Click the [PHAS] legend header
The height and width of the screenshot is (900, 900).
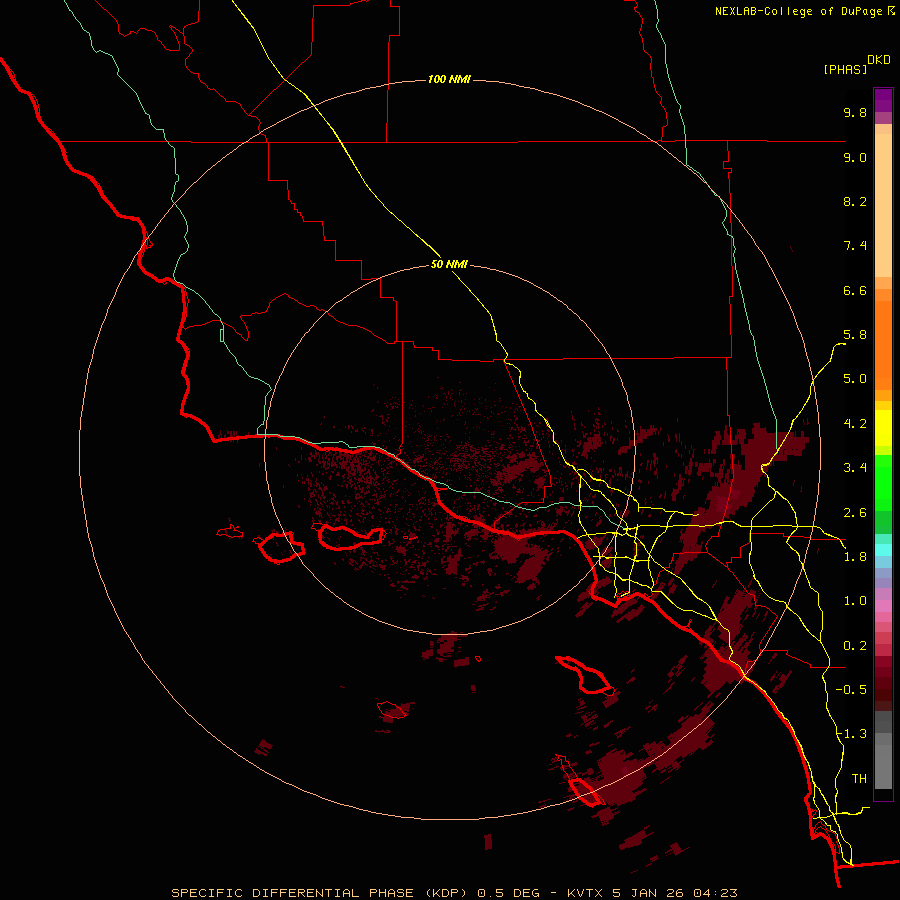tap(845, 69)
